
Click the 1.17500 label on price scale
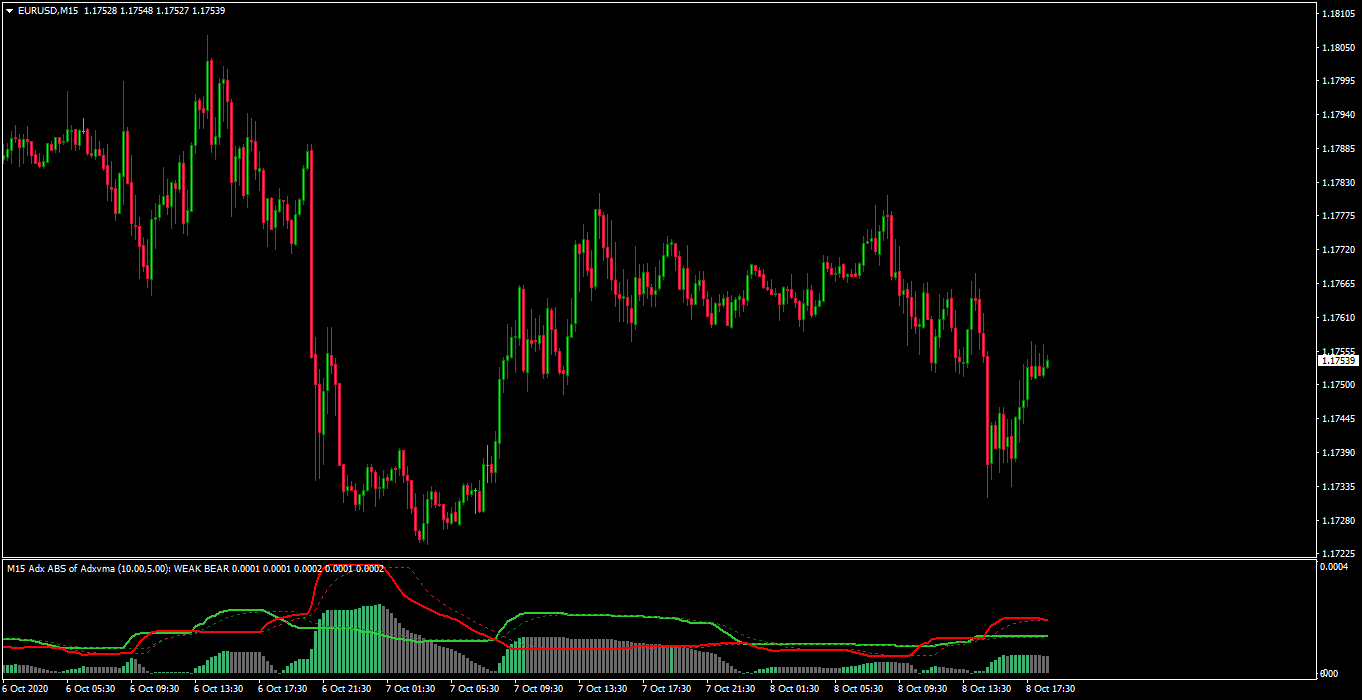tap(1339, 385)
